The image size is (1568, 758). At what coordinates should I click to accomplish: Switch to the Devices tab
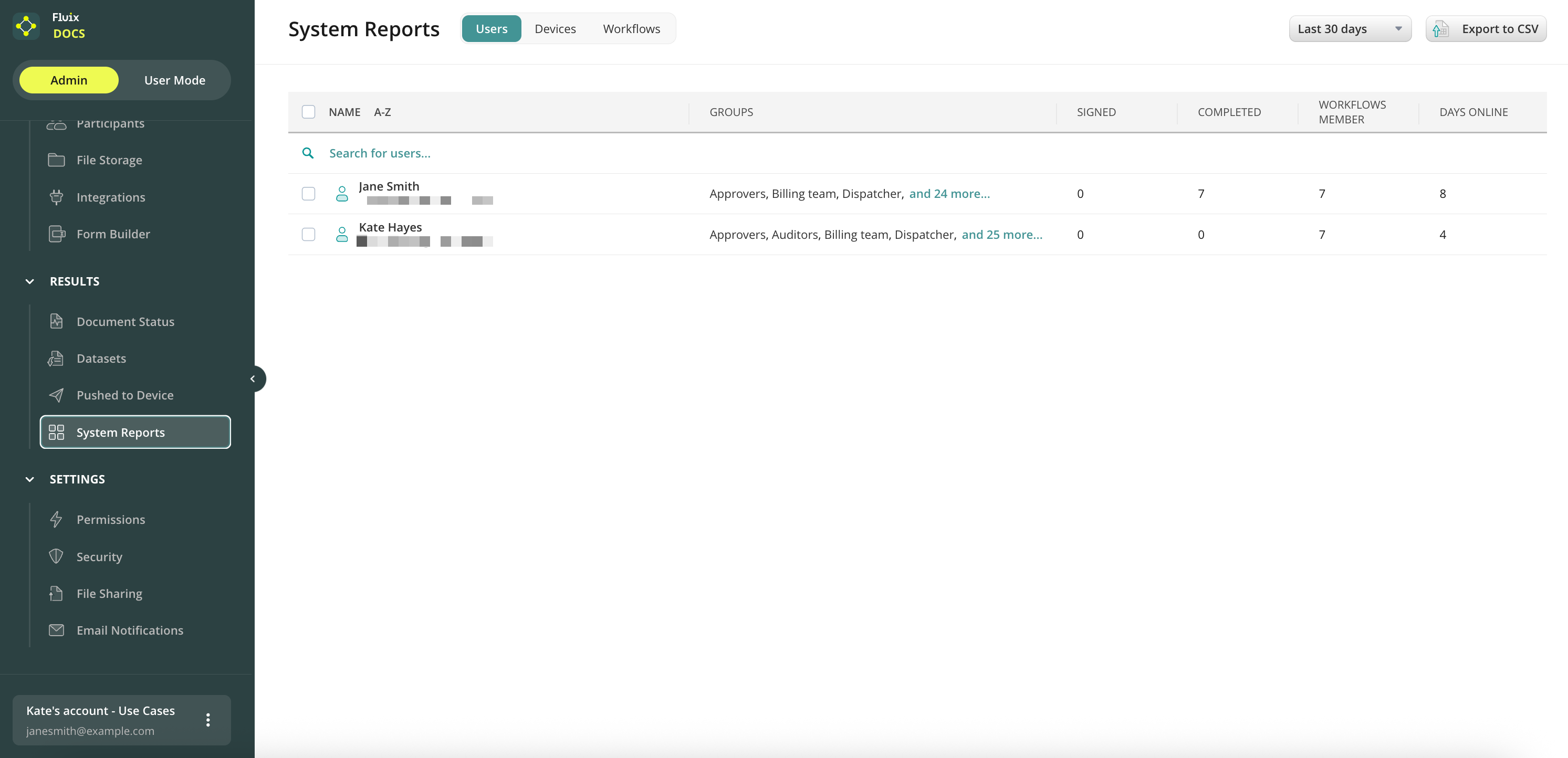[x=555, y=28]
